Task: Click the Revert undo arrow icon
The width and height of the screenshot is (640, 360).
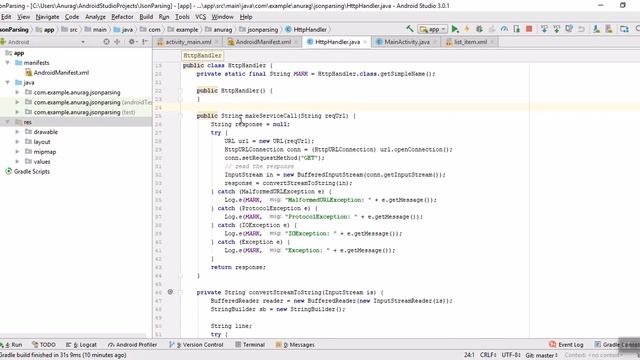Action: point(582,29)
